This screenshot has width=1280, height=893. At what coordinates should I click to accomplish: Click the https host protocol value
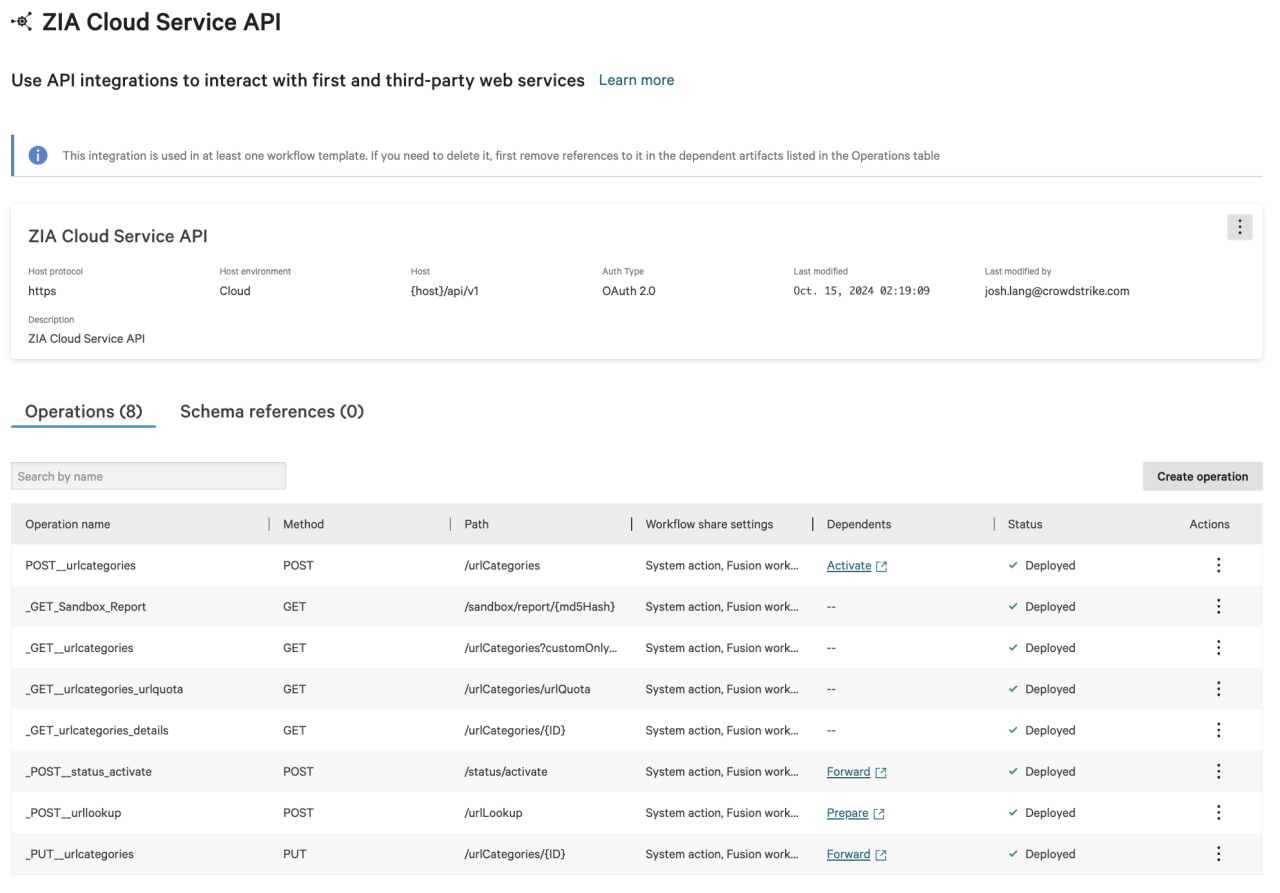click(x=42, y=291)
